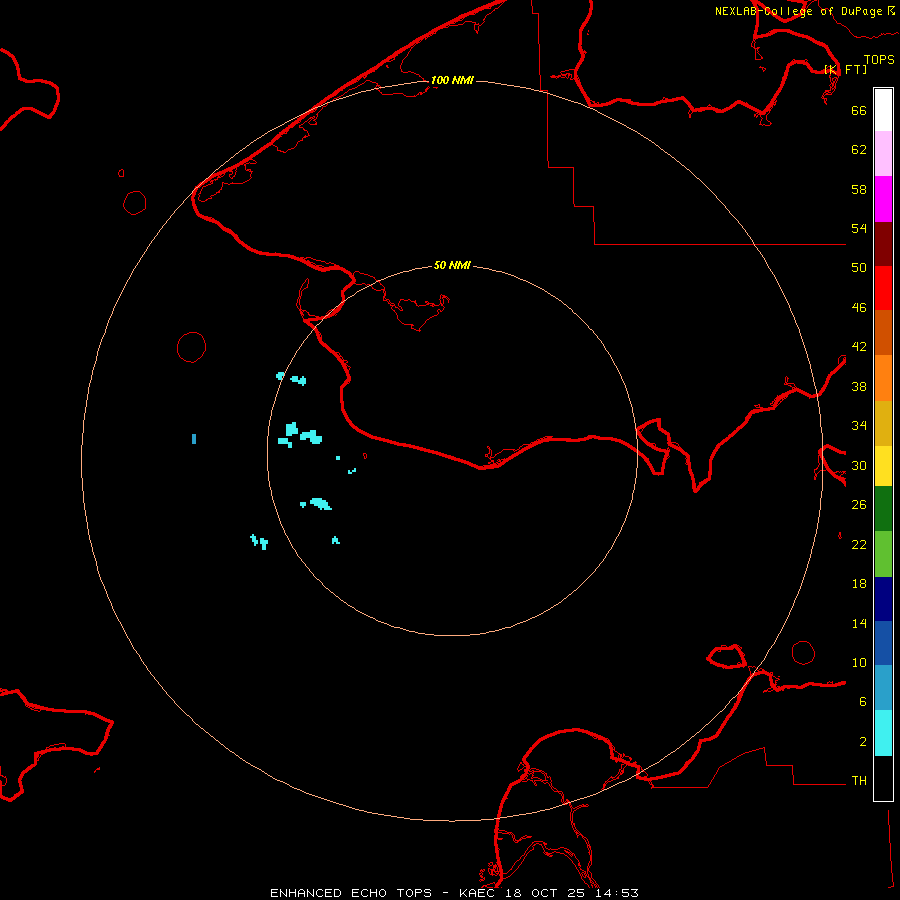900x900 pixels.
Task: Click the "TH" threshold label
Action: coord(859,781)
